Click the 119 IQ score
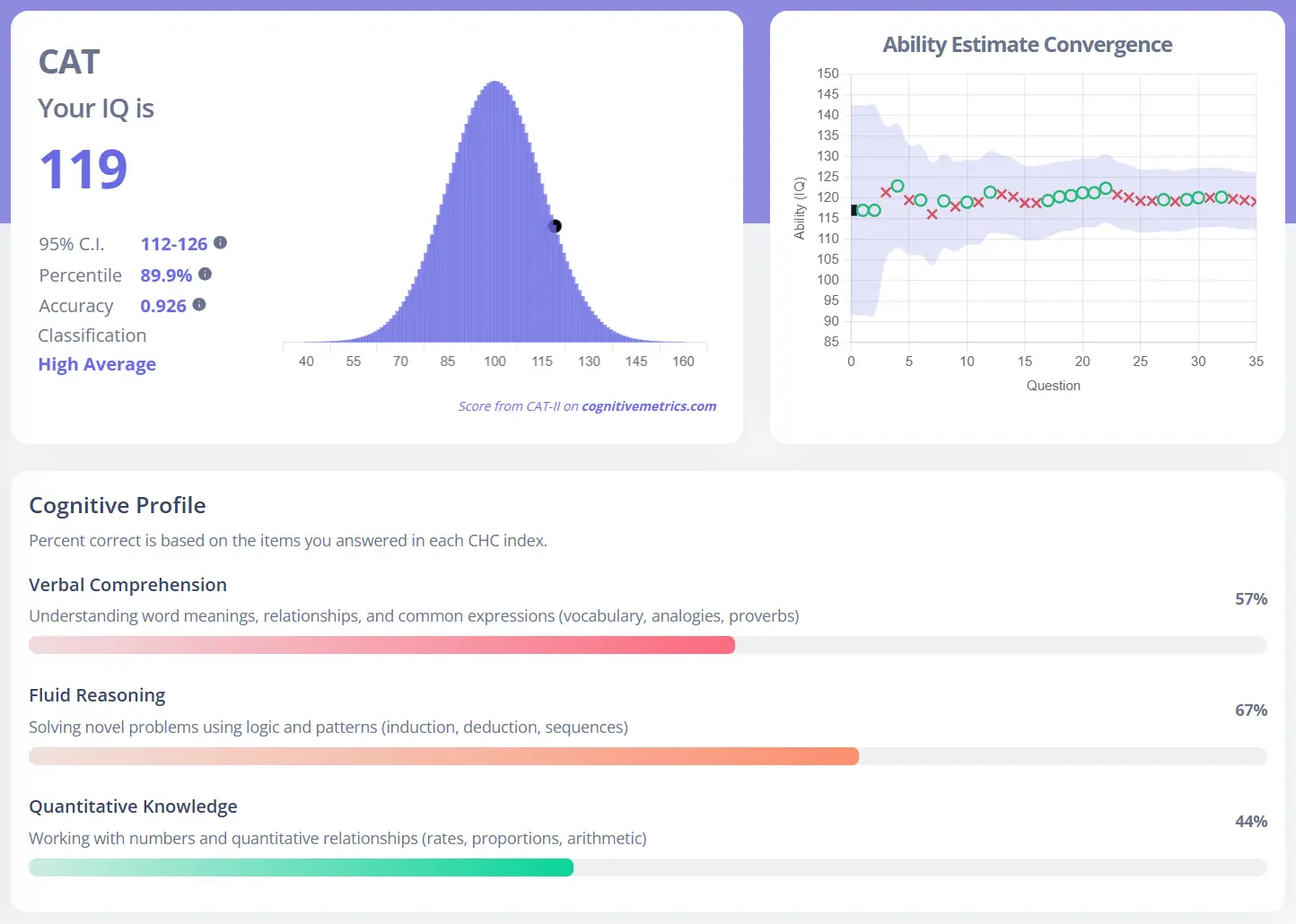The image size is (1296, 924). (83, 170)
